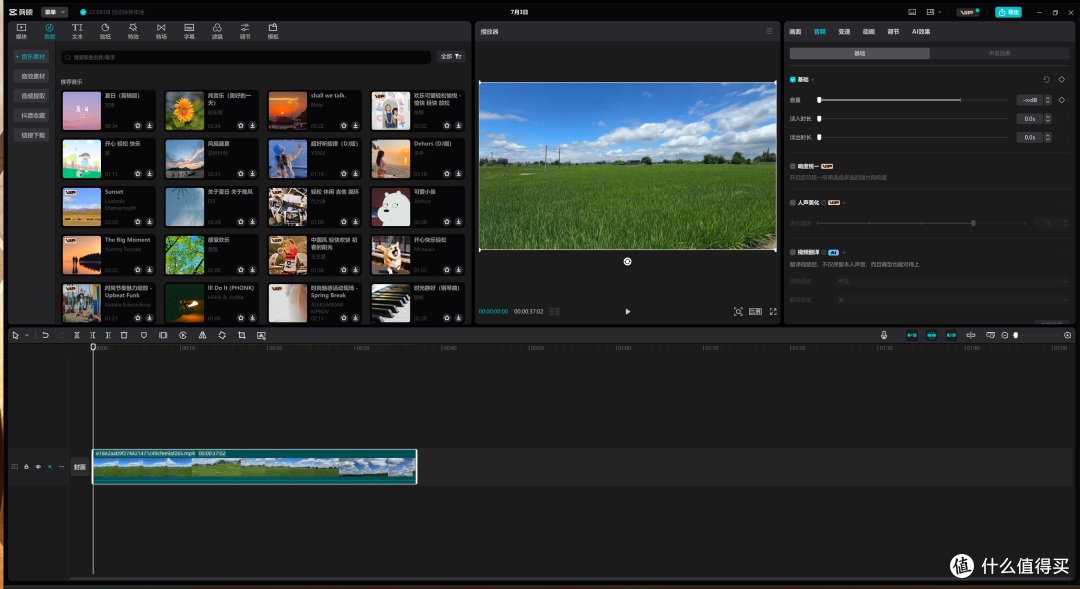Toggle the track eye visibility icon
The width and height of the screenshot is (1080, 589).
coord(38,467)
